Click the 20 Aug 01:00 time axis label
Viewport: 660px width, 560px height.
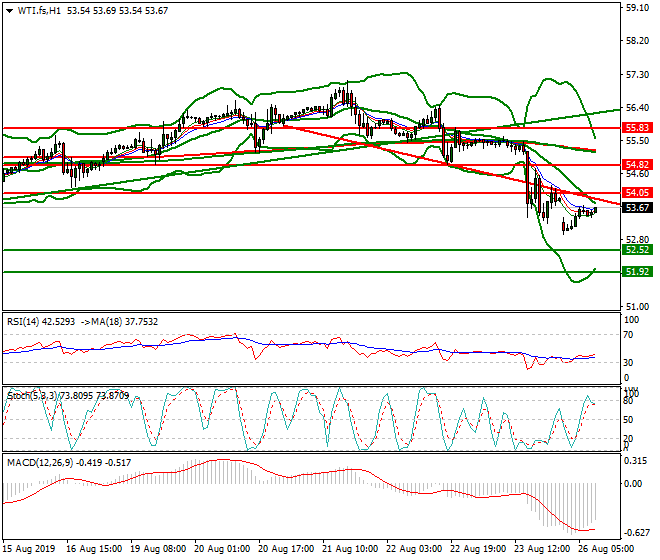point(222,549)
